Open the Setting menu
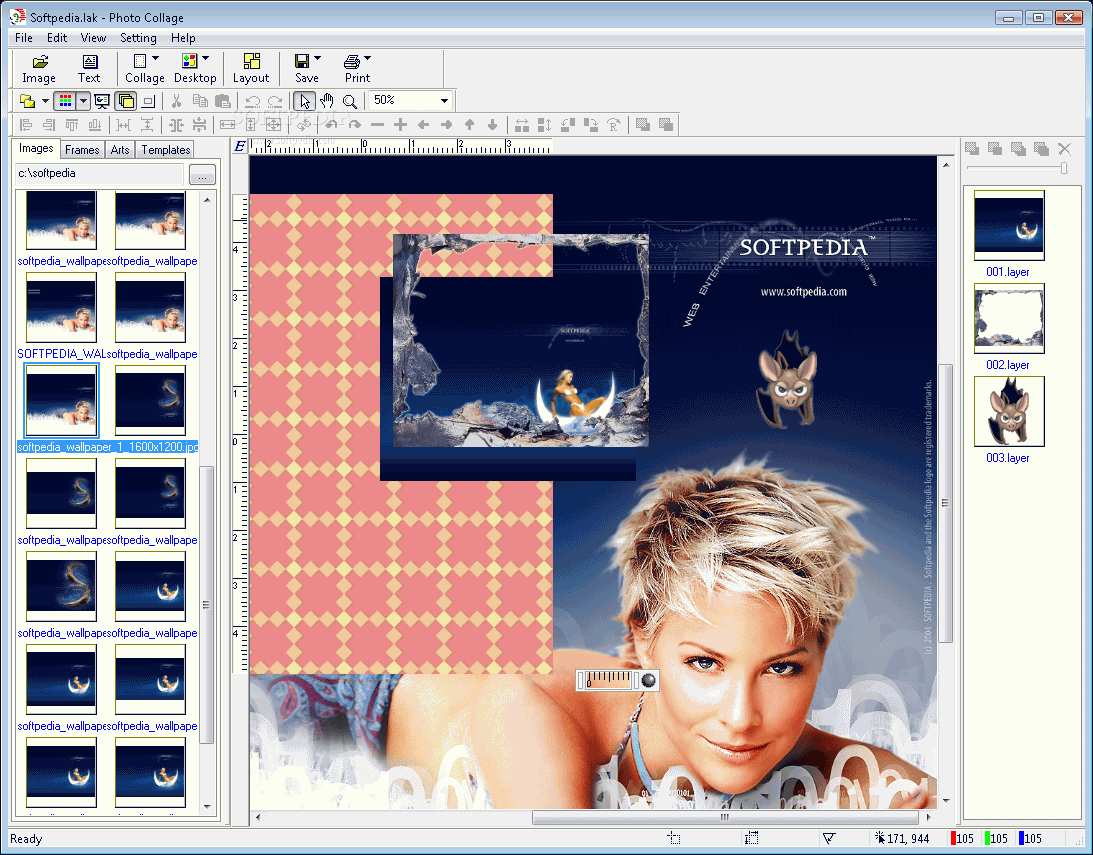 click(x=138, y=38)
